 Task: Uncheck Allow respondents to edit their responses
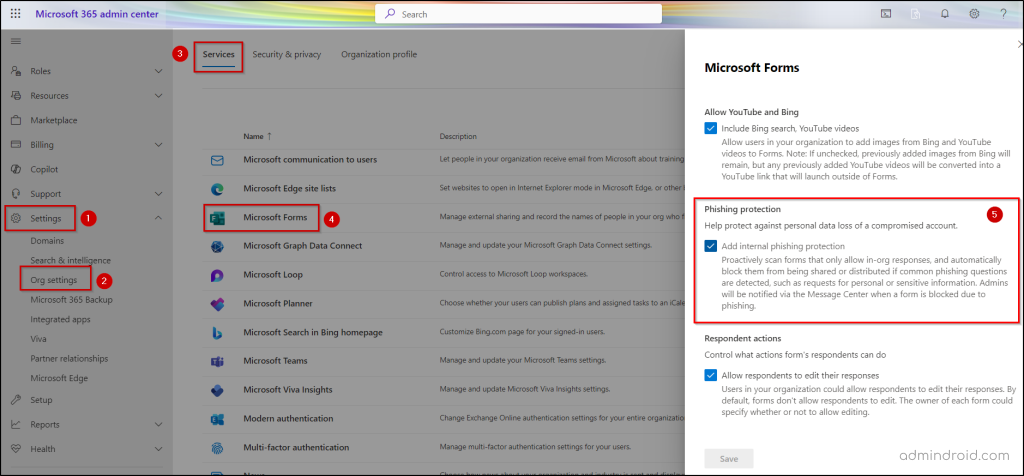[x=710, y=375]
